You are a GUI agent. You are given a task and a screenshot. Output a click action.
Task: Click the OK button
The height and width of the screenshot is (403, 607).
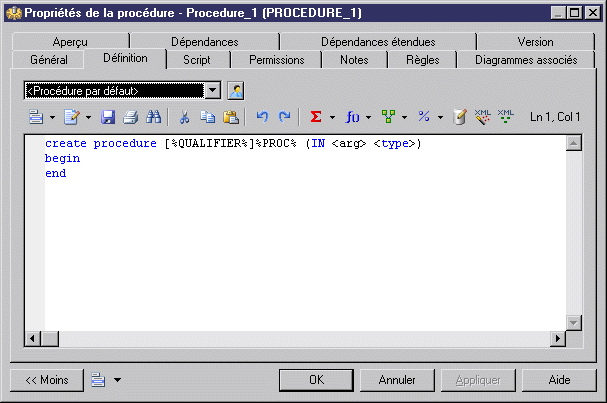tap(316, 380)
